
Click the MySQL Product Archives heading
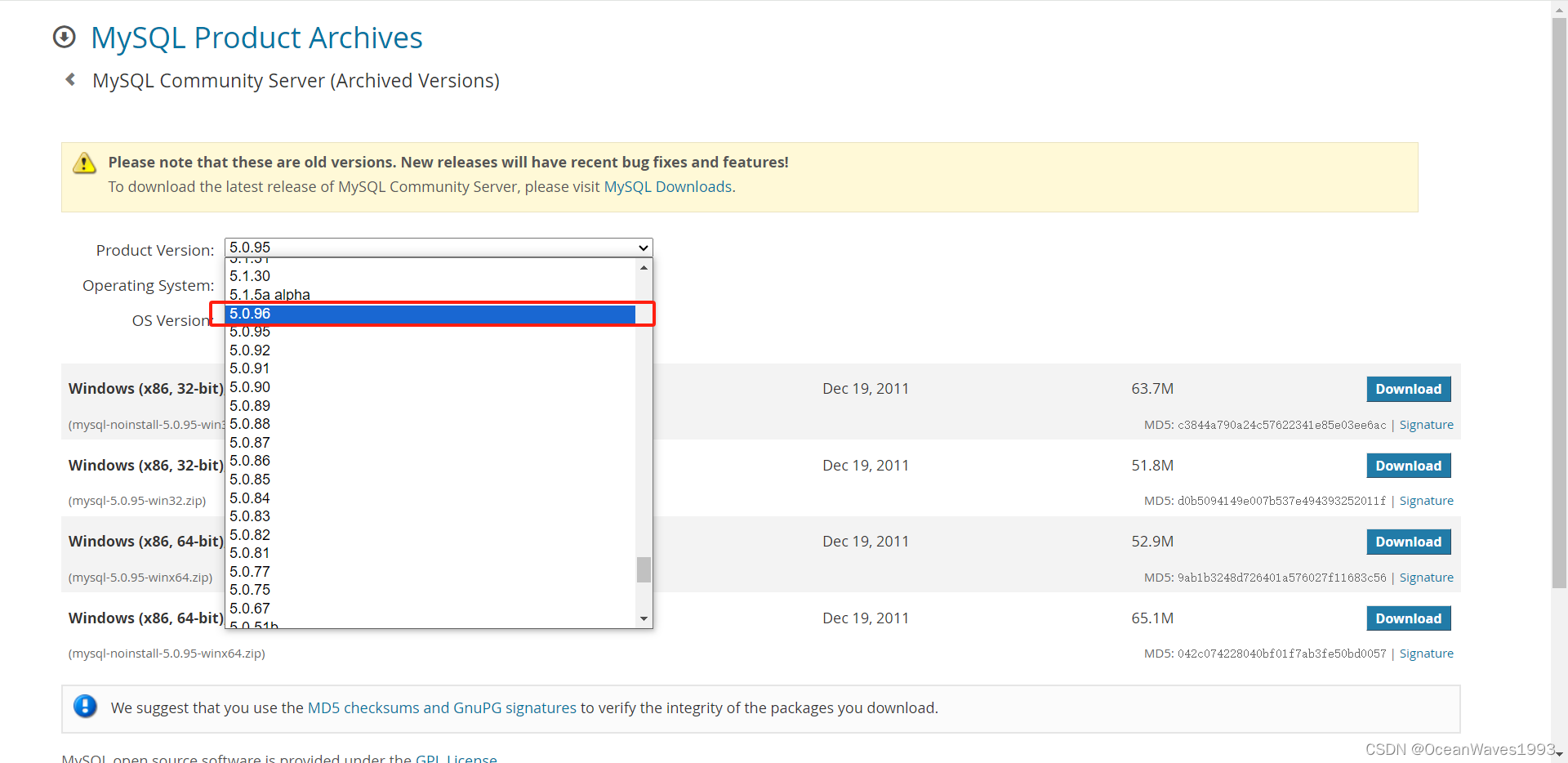point(256,38)
